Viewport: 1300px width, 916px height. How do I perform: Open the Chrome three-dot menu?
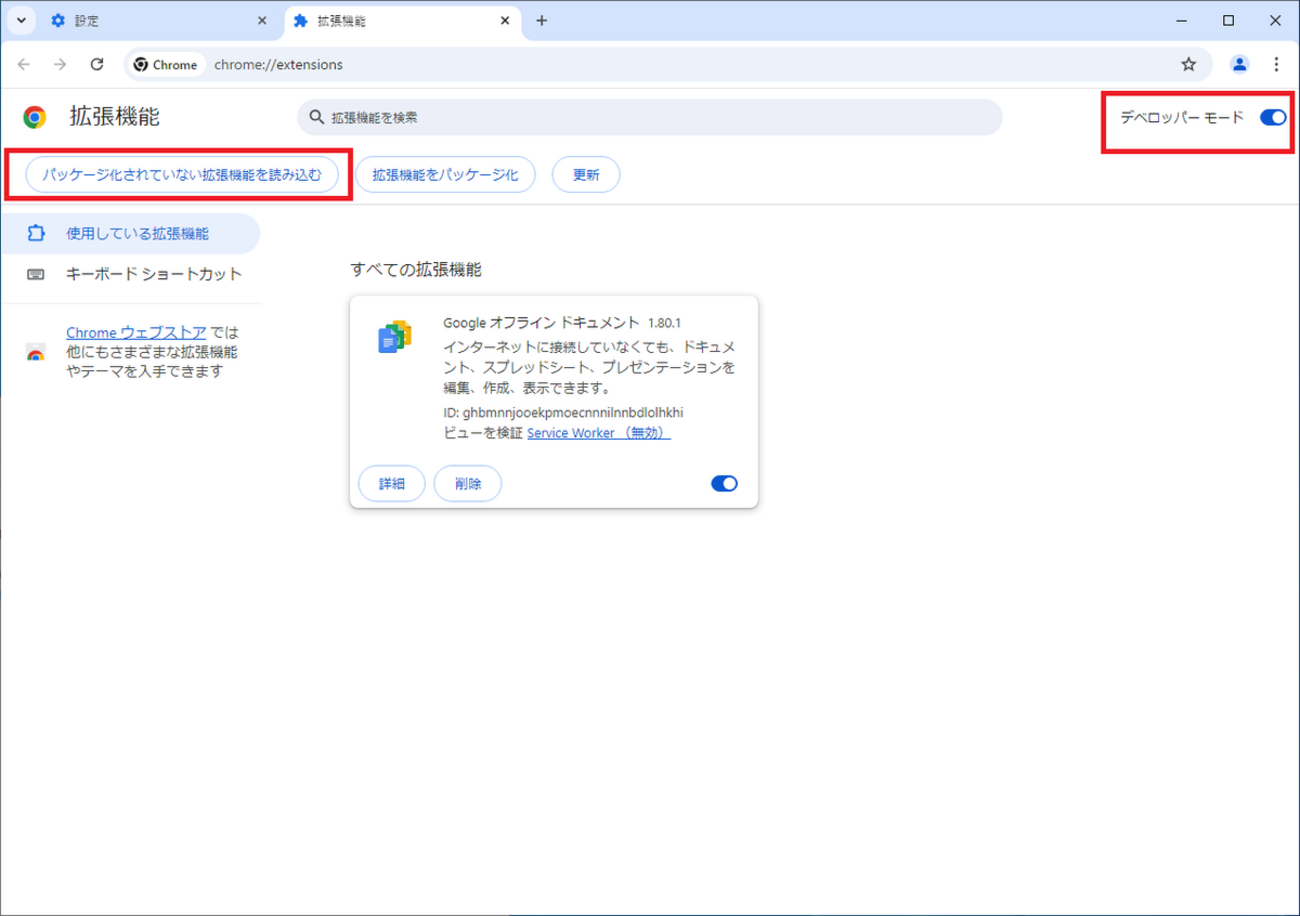coord(1276,65)
